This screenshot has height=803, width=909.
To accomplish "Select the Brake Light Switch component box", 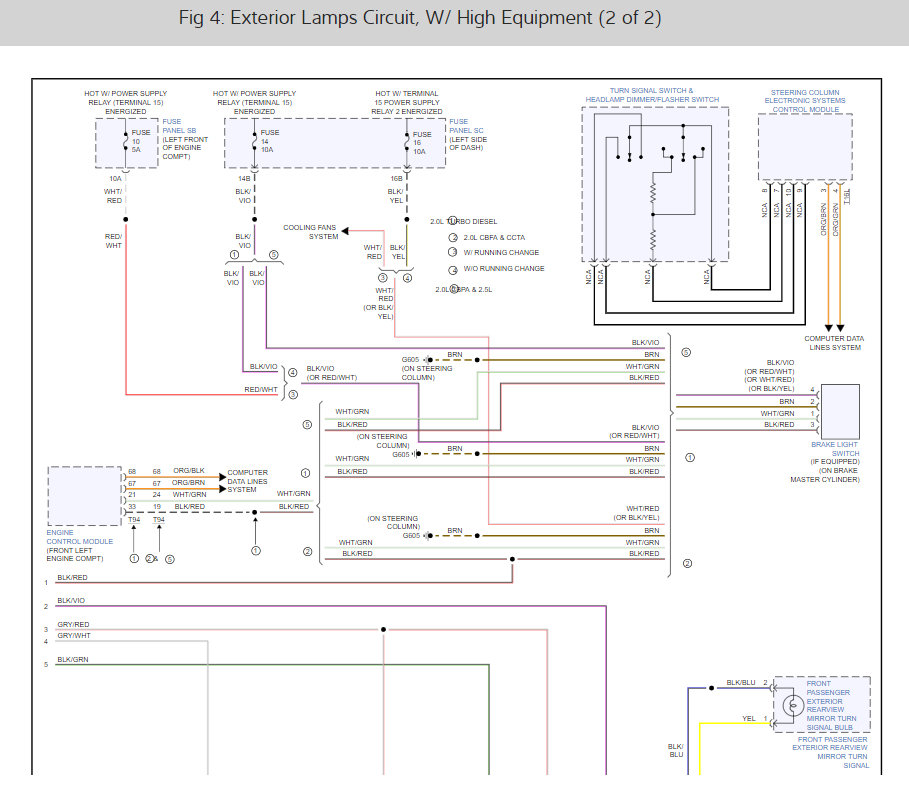I will pyautogui.click(x=840, y=408).
